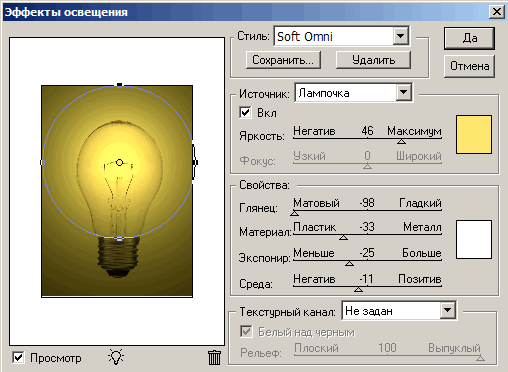Click the Матовый label on gloss slider
Screen dimensions: 508x372
pyautogui.click(x=316, y=203)
